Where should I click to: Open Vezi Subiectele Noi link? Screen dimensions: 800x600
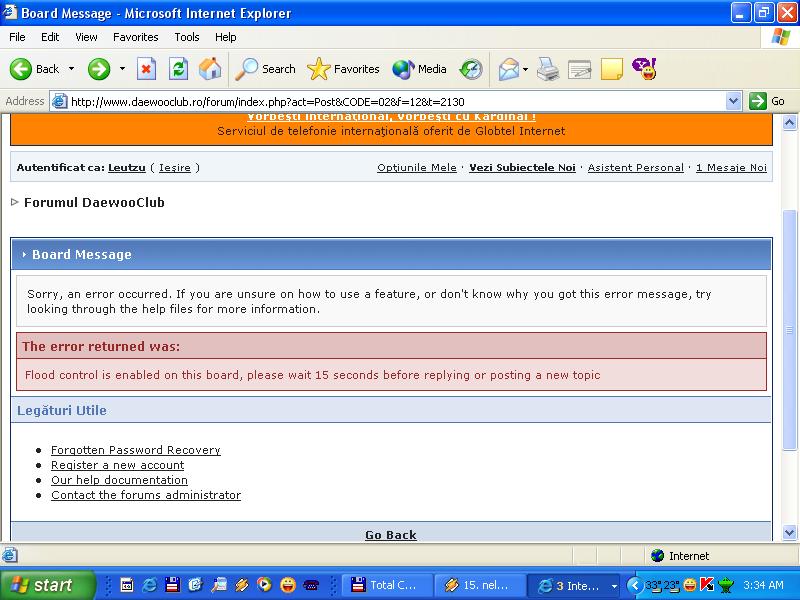pos(522,167)
